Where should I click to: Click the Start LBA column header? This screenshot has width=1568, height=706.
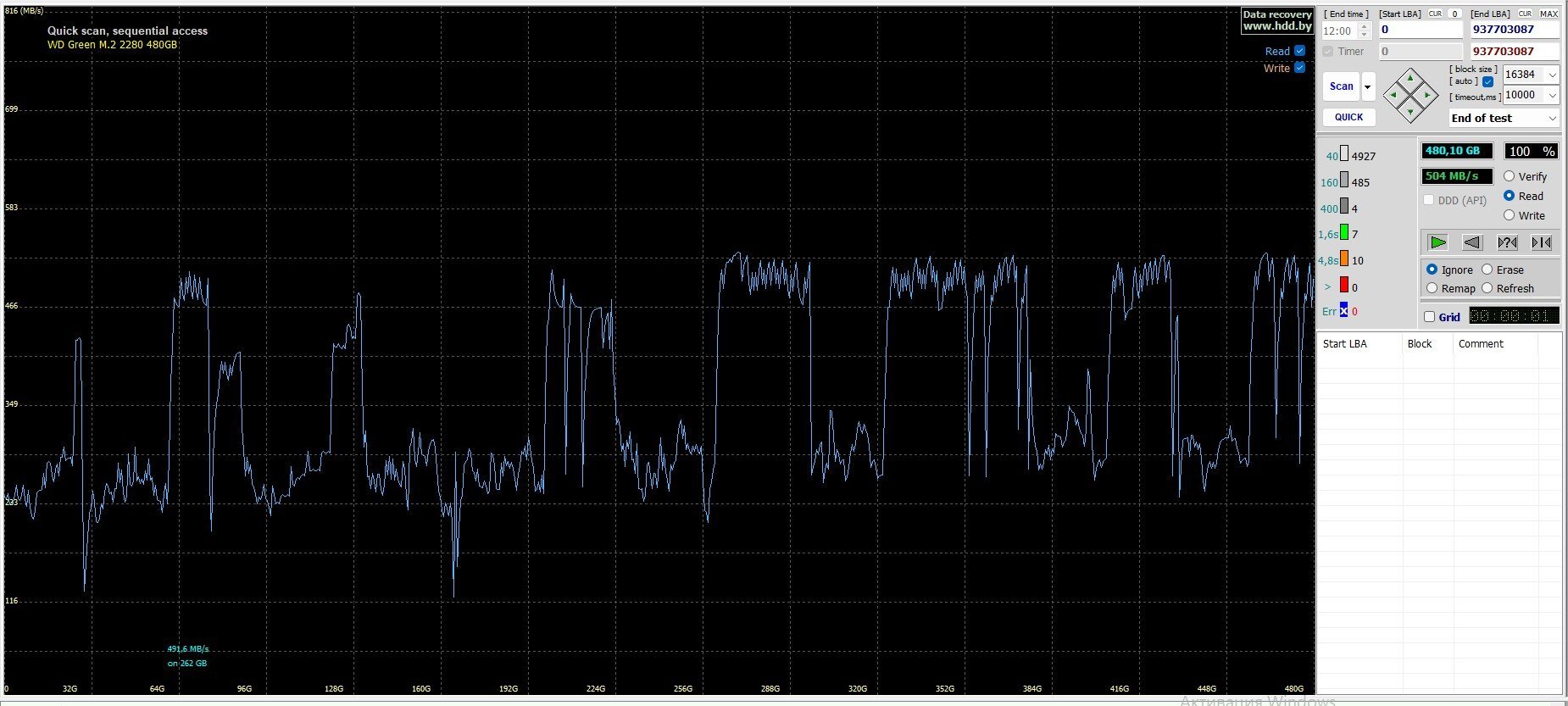point(1345,344)
